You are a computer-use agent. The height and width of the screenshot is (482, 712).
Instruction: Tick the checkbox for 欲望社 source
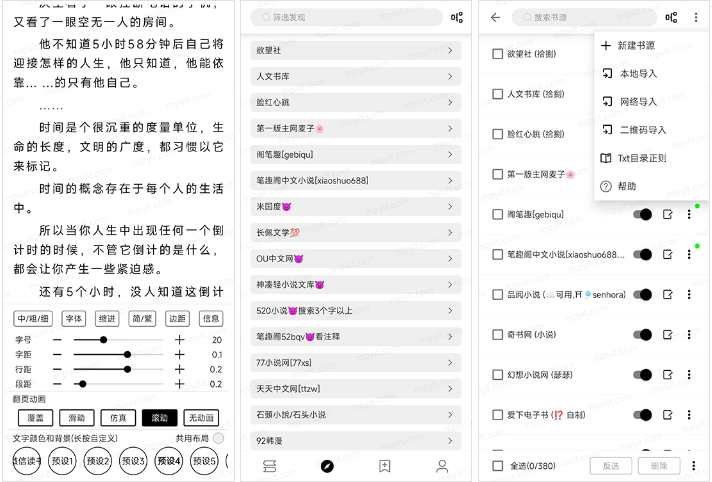coord(498,54)
